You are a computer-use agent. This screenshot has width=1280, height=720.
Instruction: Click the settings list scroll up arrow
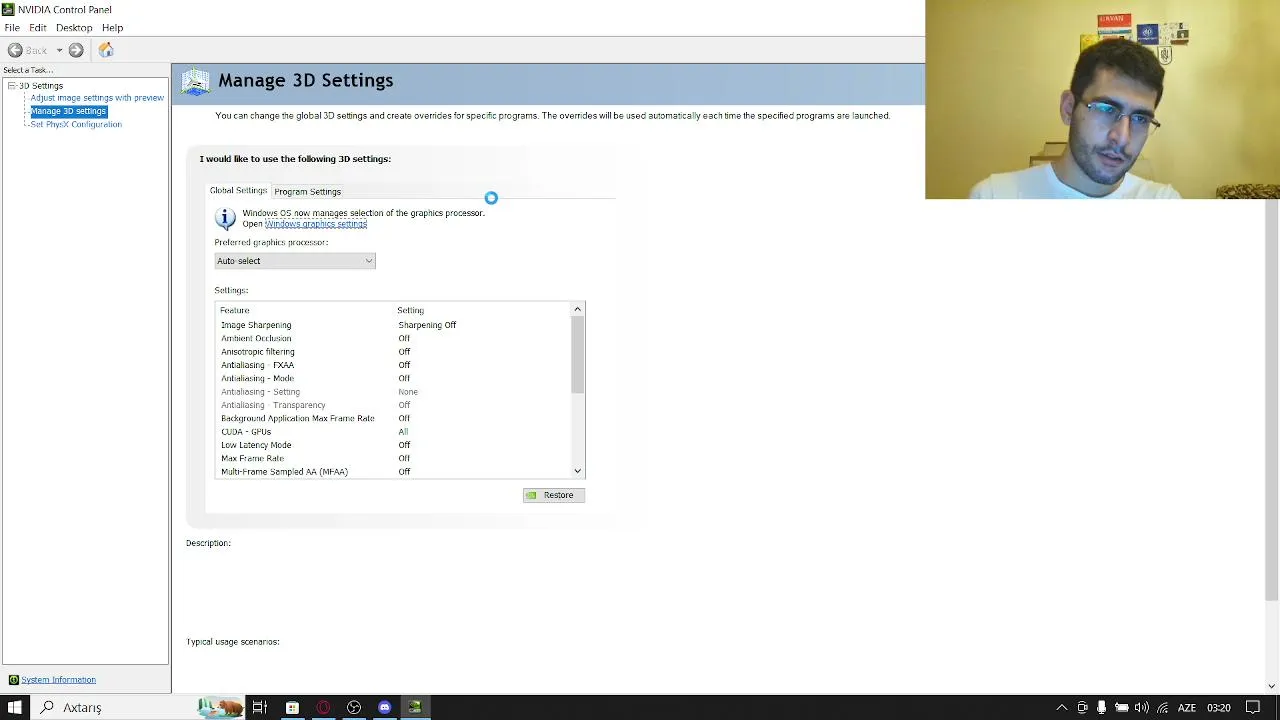point(577,310)
